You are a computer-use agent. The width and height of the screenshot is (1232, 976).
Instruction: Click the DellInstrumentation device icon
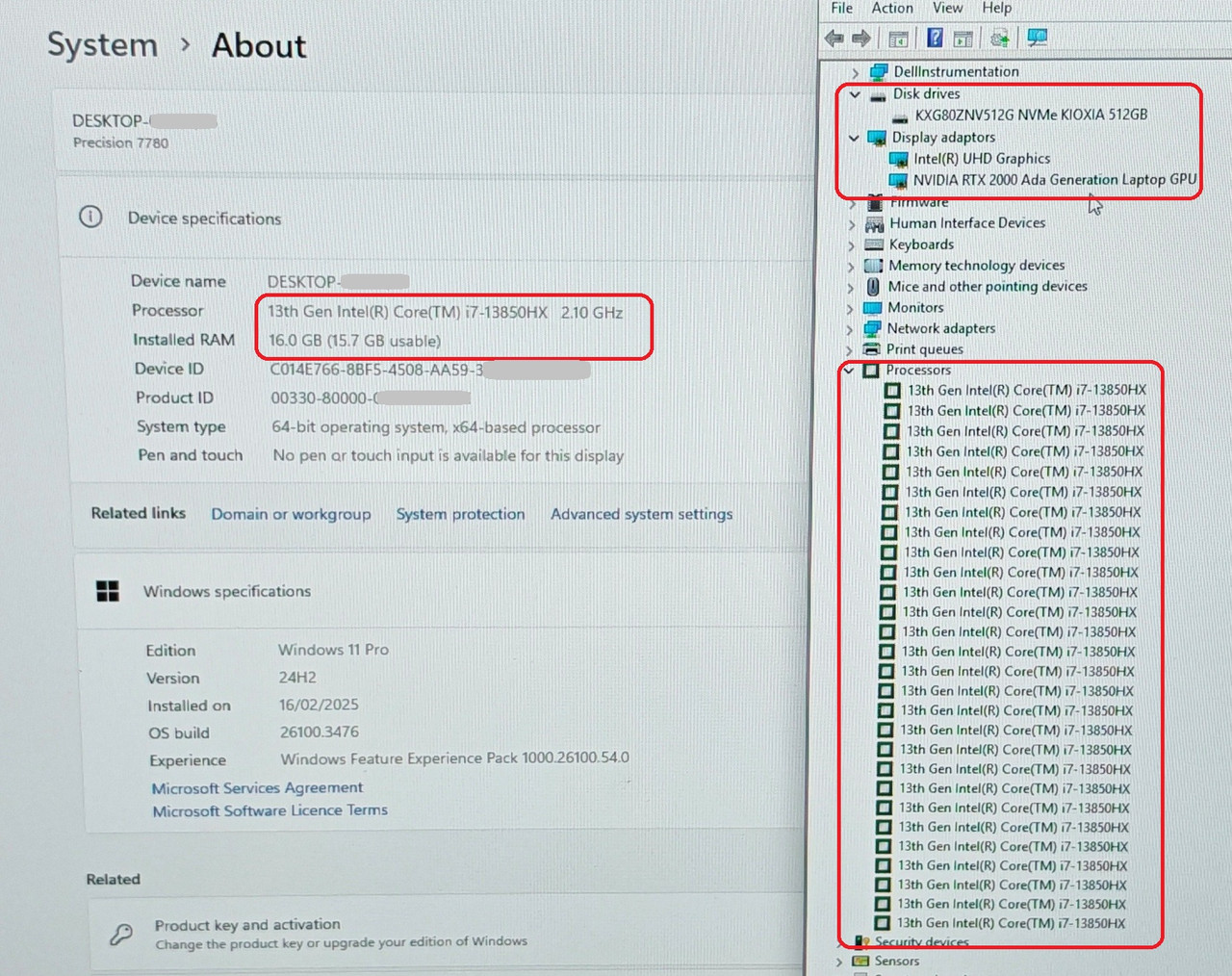pyautogui.click(x=878, y=72)
